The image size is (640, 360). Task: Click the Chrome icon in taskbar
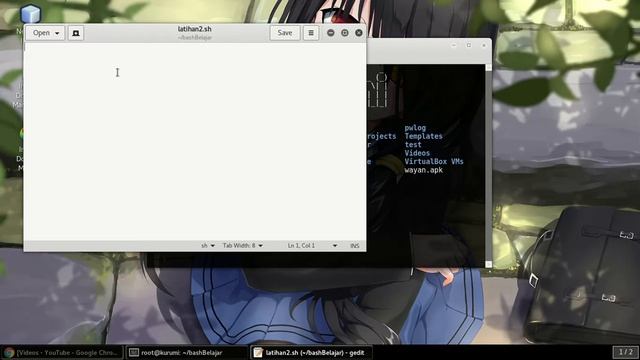9,353
